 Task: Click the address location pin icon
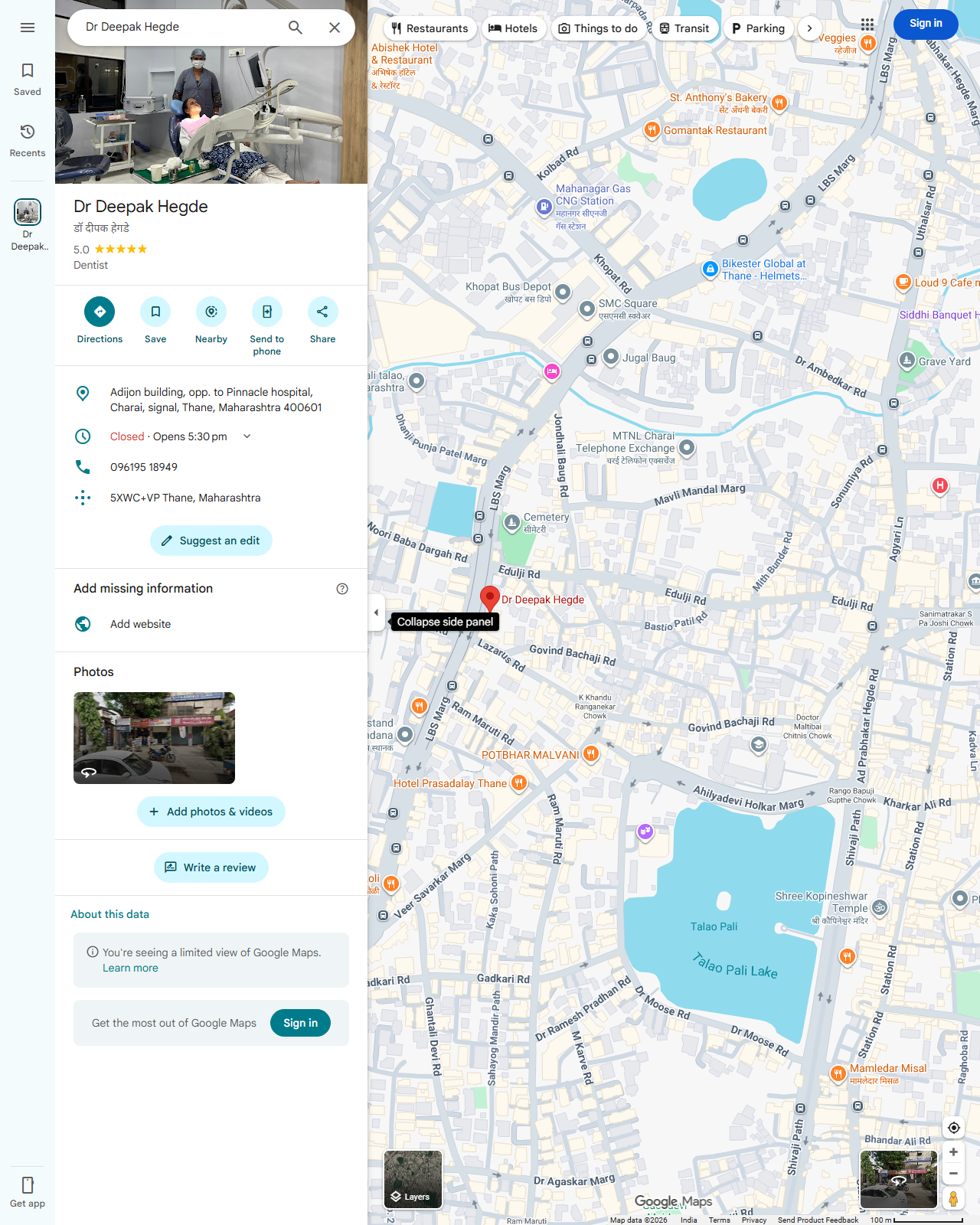click(83, 394)
